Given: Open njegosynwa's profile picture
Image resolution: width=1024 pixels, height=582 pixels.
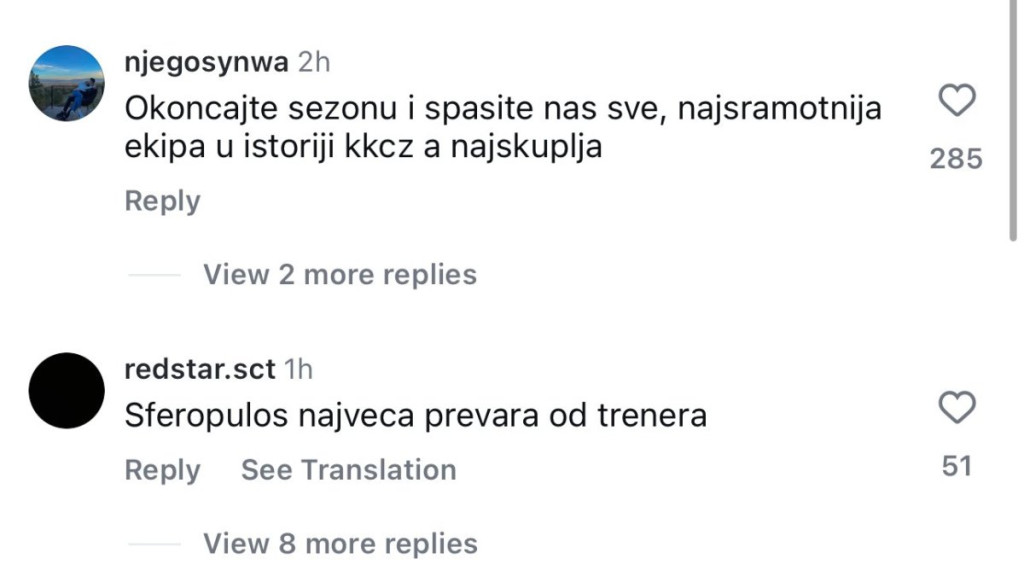Looking at the screenshot, I should pyautogui.click(x=67, y=83).
